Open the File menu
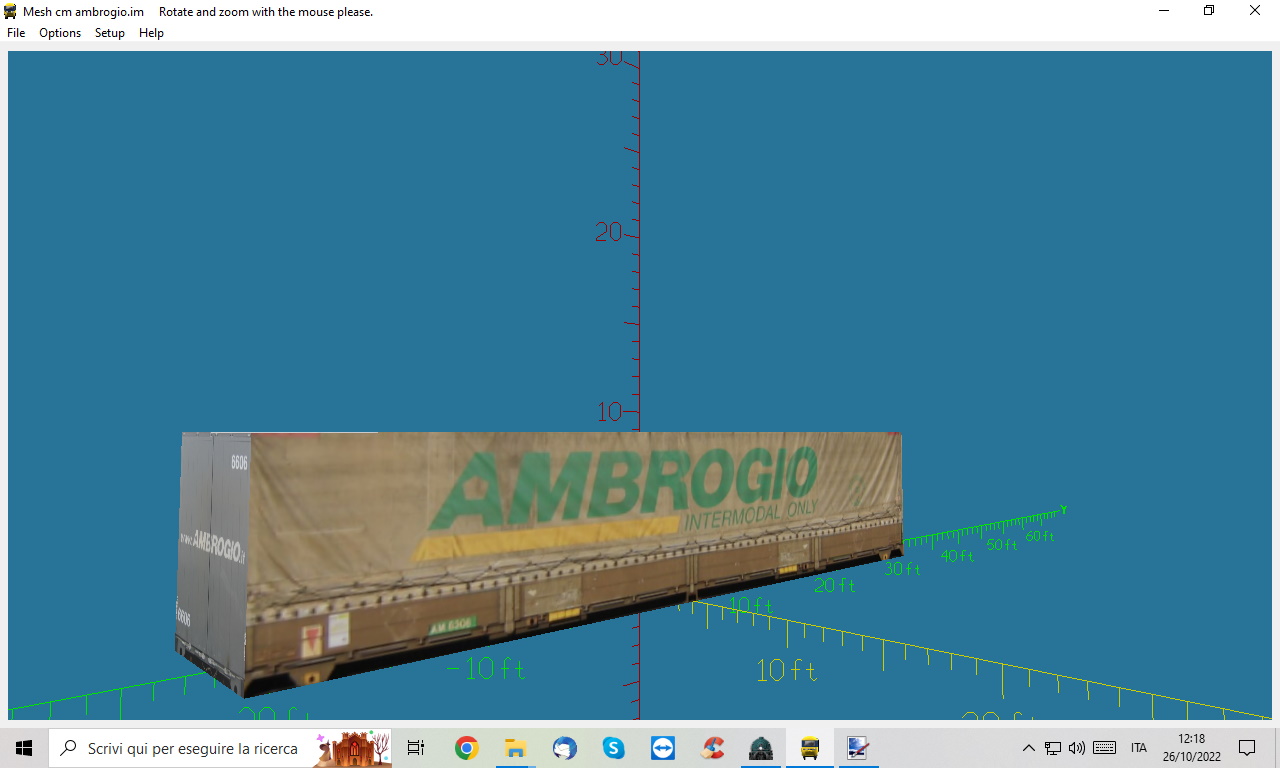The width and height of the screenshot is (1280, 768). [16, 33]
